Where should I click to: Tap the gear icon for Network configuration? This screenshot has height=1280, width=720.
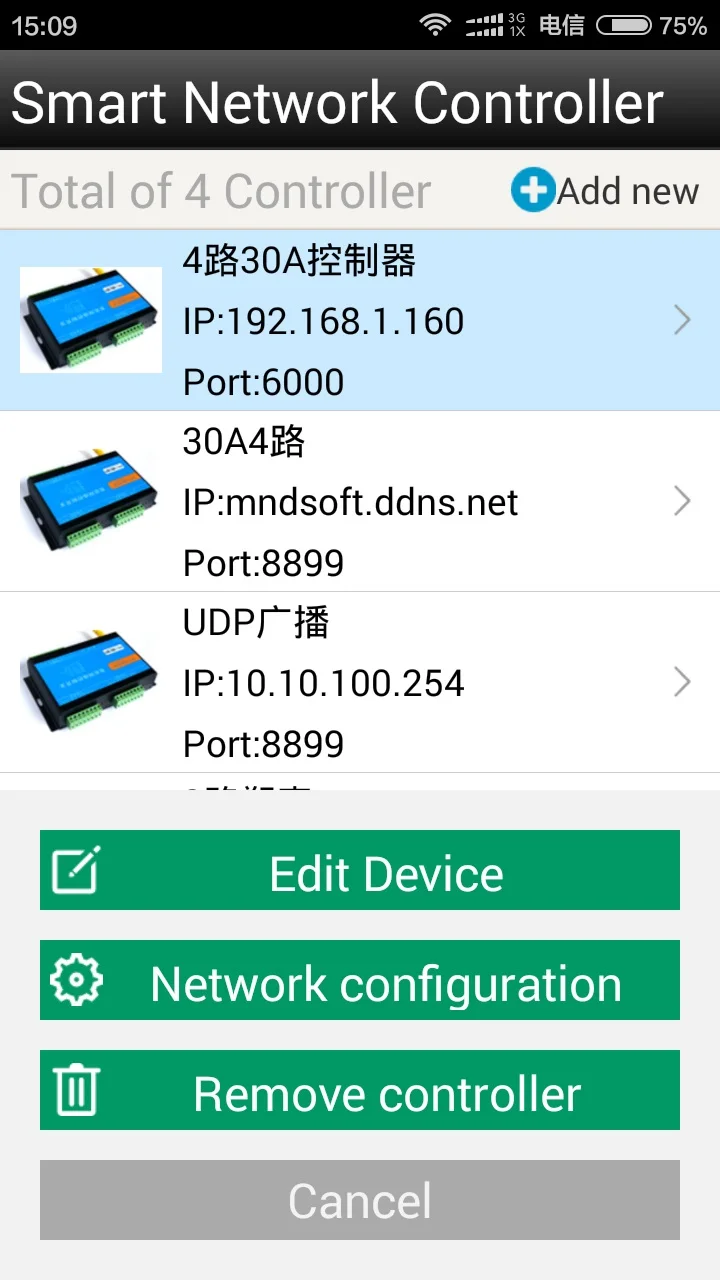(x=76, y=980)
